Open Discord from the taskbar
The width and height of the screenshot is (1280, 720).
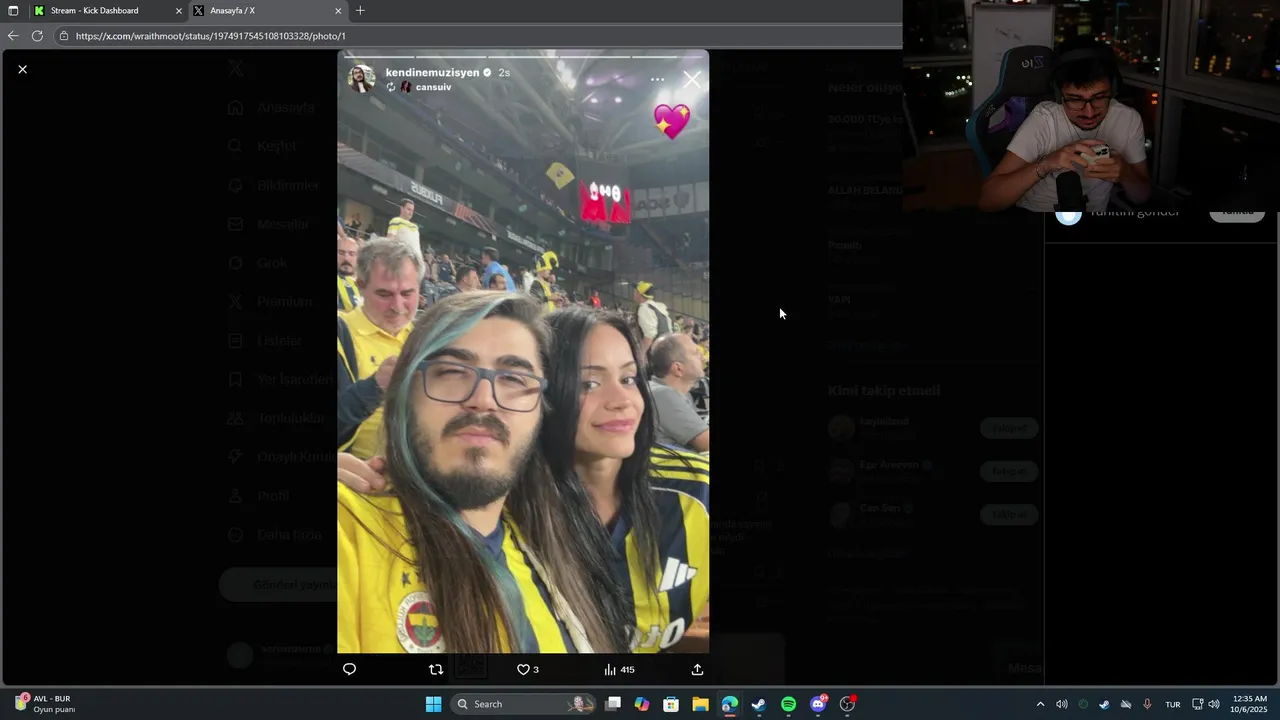tap(818, 704)
